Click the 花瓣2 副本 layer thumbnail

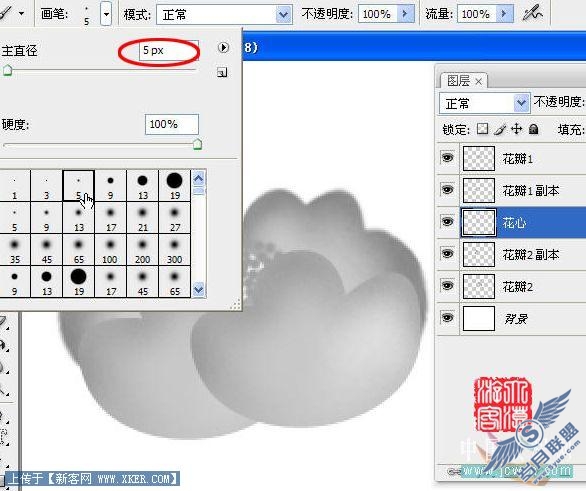479,254
